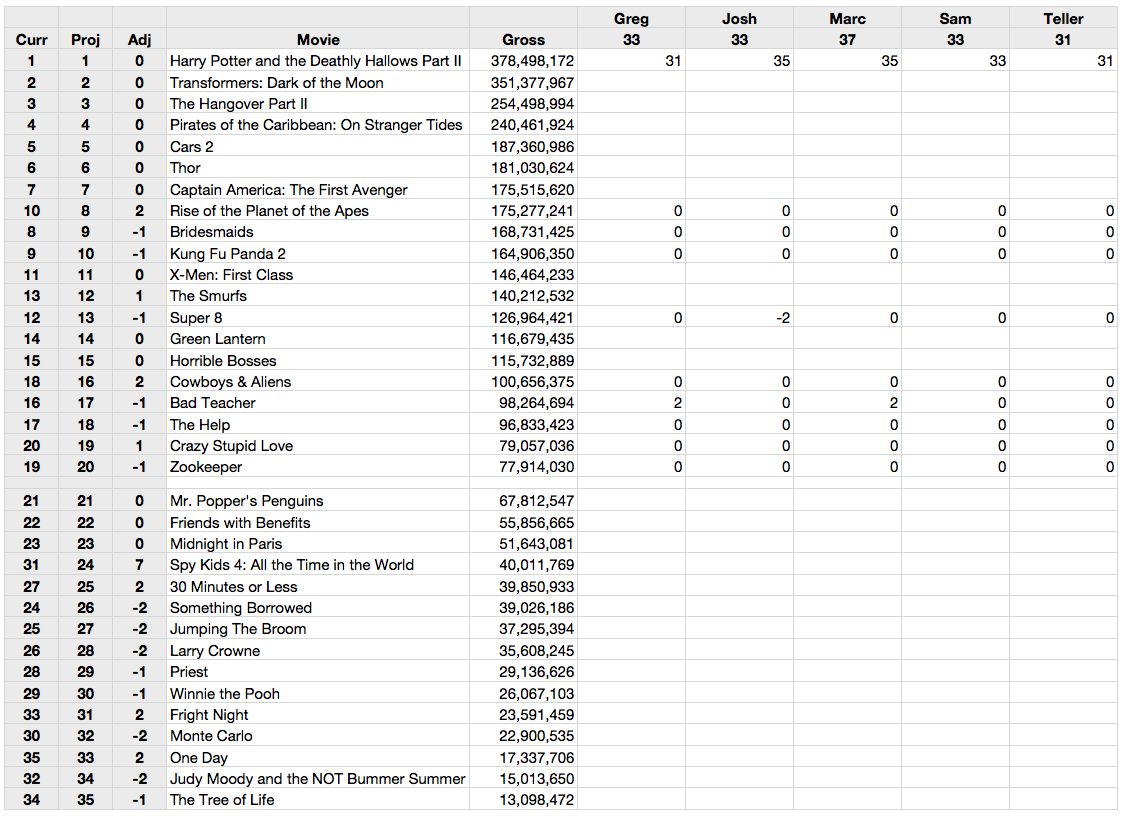The width and height of the screenshot is (1124, 816).
Task: Click the Adj column header
Action: pos(139,40)
